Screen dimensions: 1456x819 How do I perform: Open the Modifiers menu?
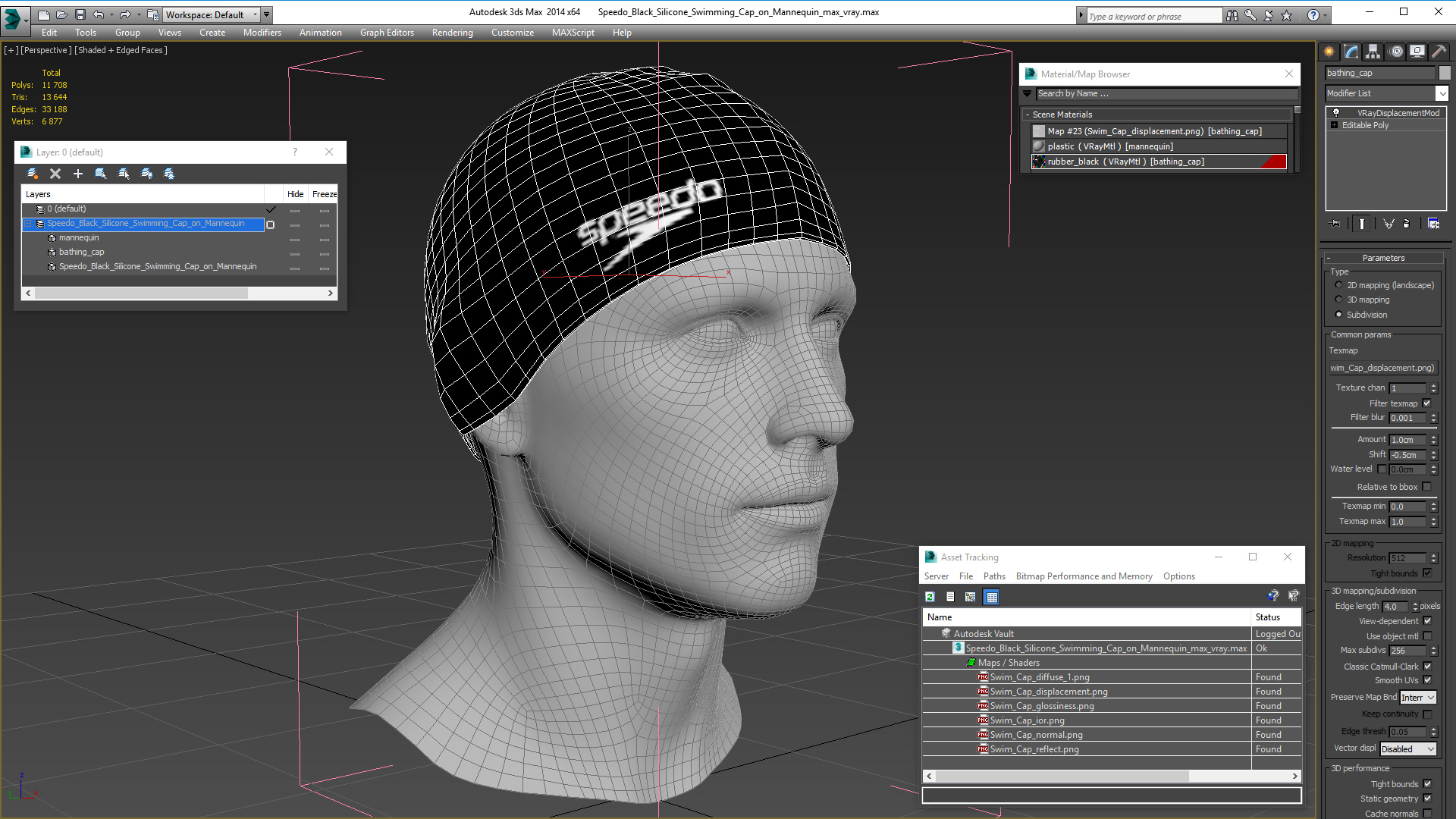tap(262, 33)
